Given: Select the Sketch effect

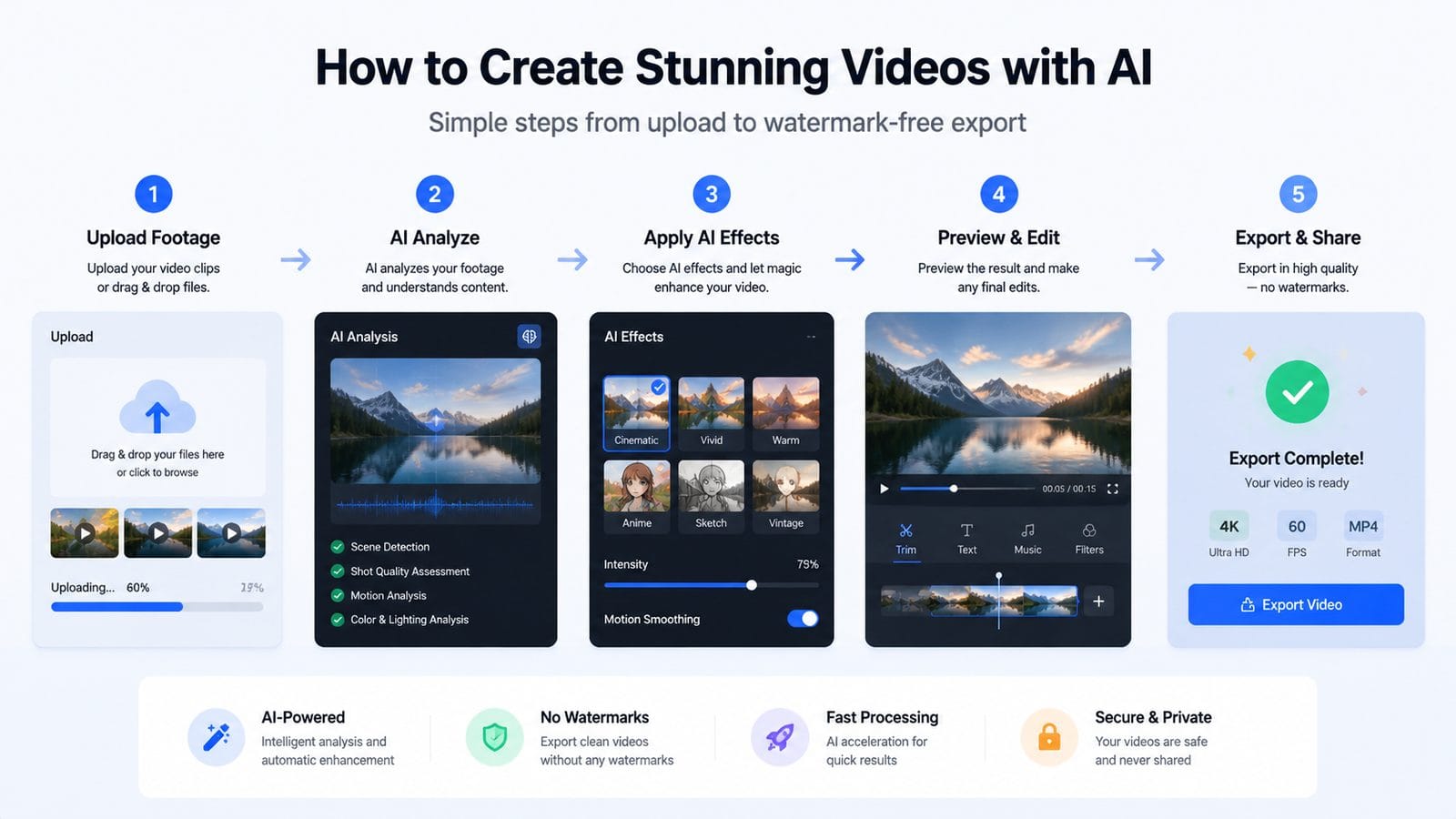Looking at the screenshot, I should tap(712, 497).
